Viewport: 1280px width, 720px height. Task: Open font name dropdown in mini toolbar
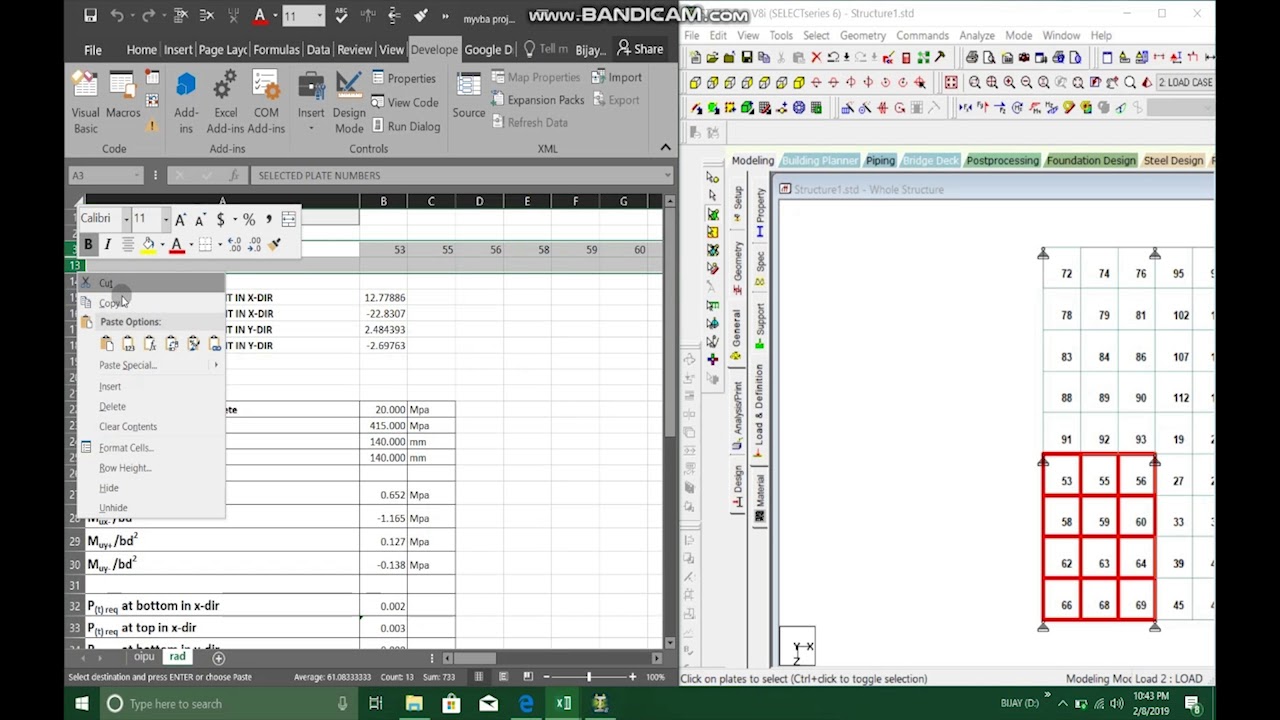pyautogui.click(x=126, y=219)
